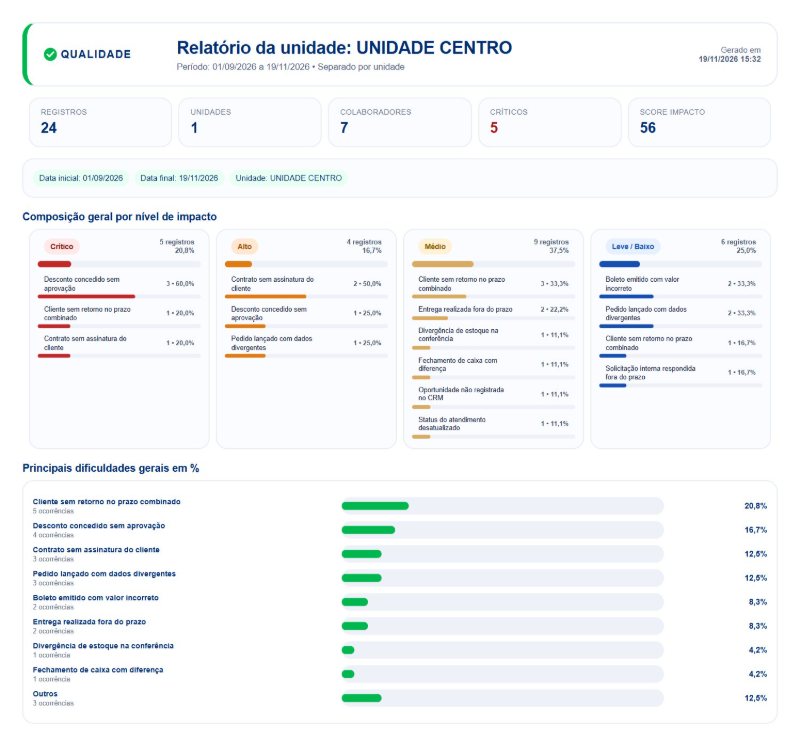The height and width of the screenshot is (738, 800).
Task: Click "Desconto concedido sem aprovação" in the Crítico card
Action: (82, 284)
